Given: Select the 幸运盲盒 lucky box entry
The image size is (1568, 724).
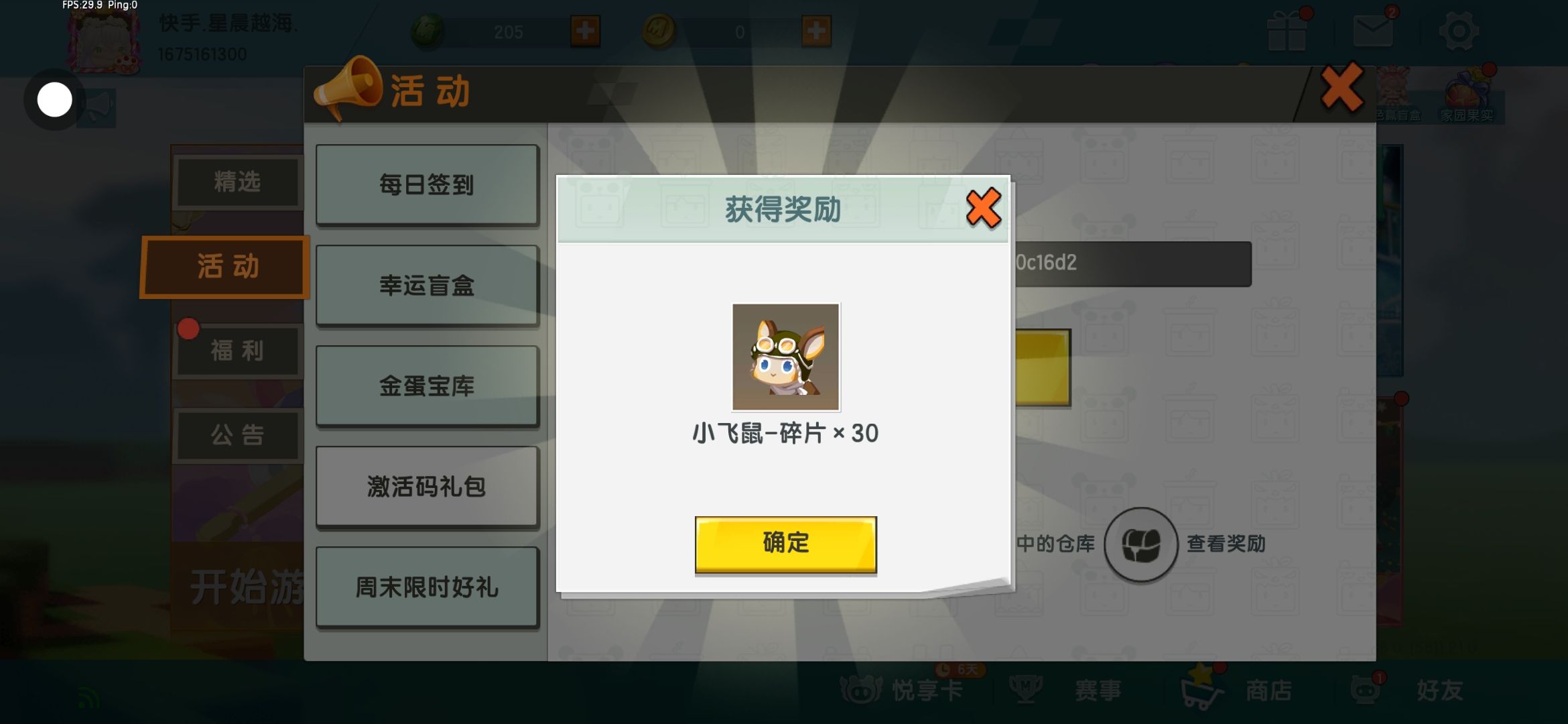Looking at the screenshot, I should pyautogui.click(x=427, y=285).
